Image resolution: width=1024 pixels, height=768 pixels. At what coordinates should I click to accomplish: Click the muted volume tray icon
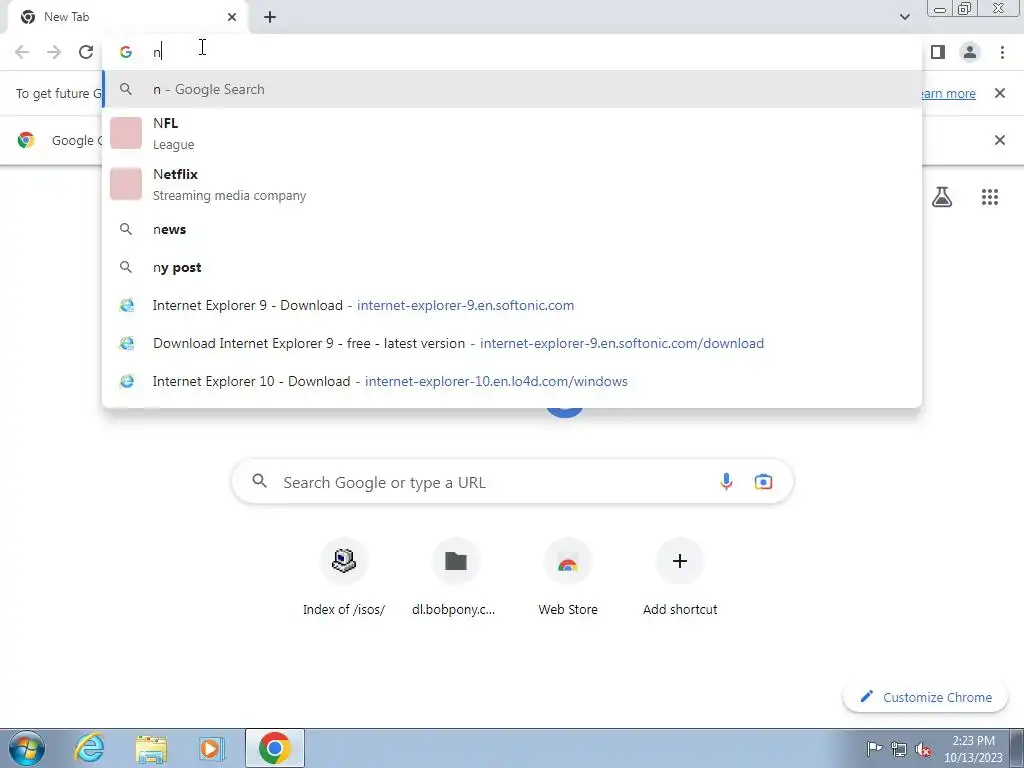923,748
